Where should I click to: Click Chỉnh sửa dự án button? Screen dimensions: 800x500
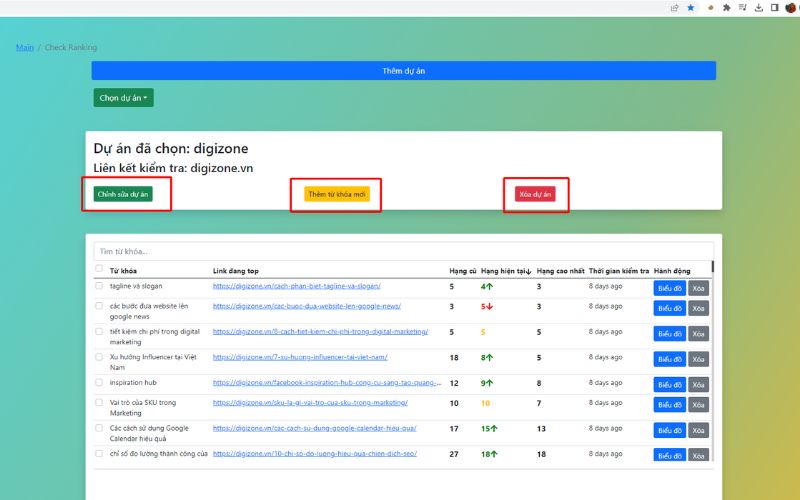(122, 194)
